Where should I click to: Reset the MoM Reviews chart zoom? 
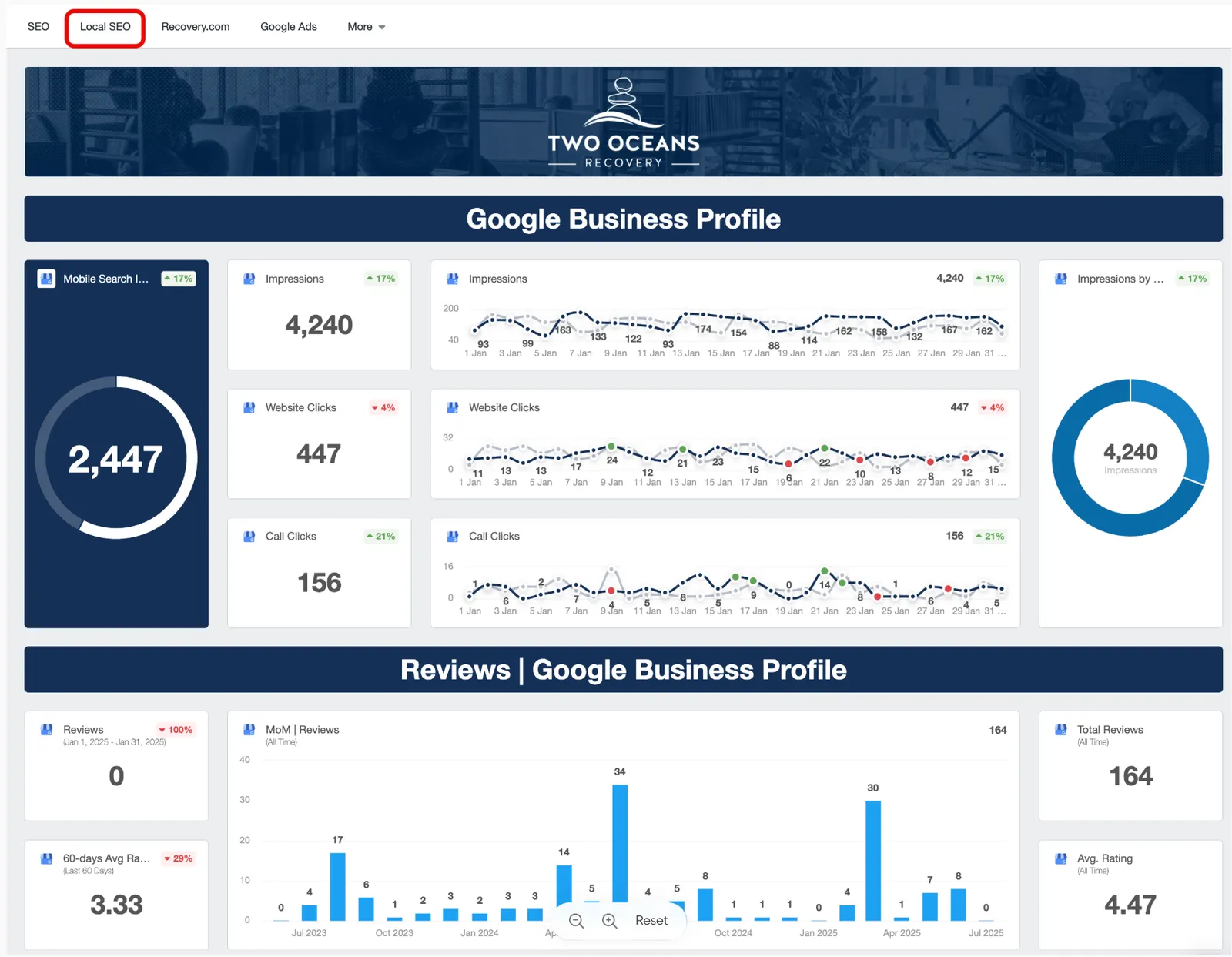point(651,921)
